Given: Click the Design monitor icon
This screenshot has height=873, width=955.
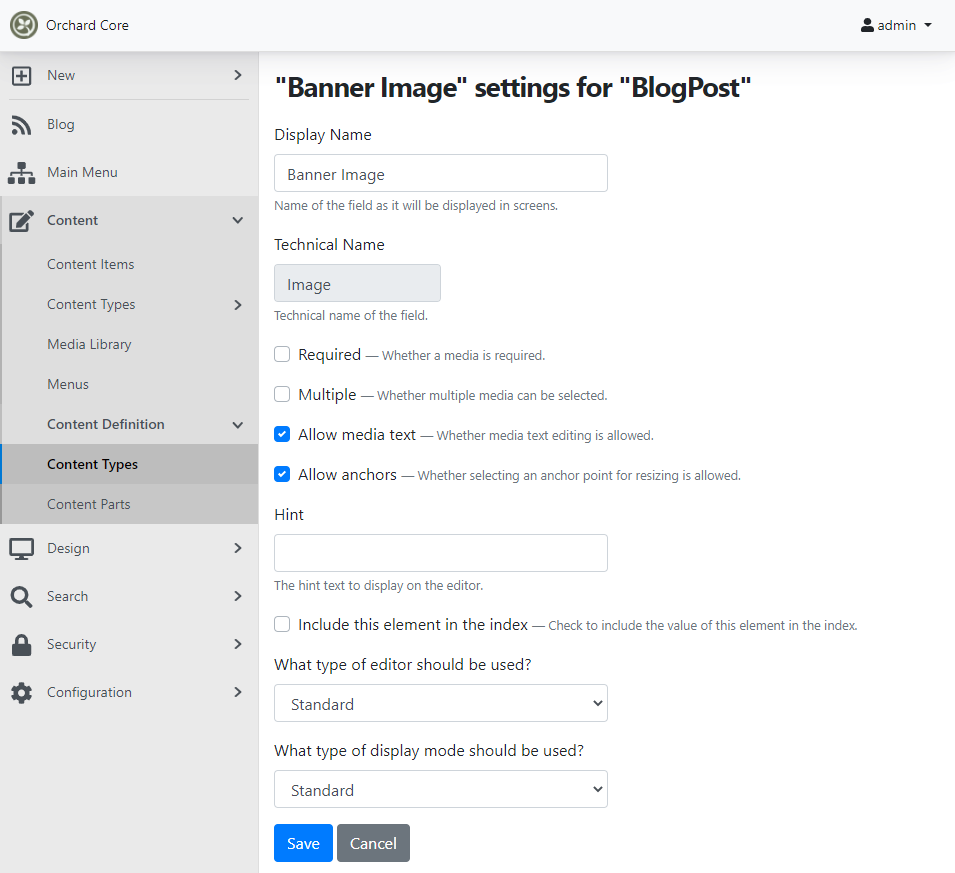Looking at the screenshot, I should [21, 549].
